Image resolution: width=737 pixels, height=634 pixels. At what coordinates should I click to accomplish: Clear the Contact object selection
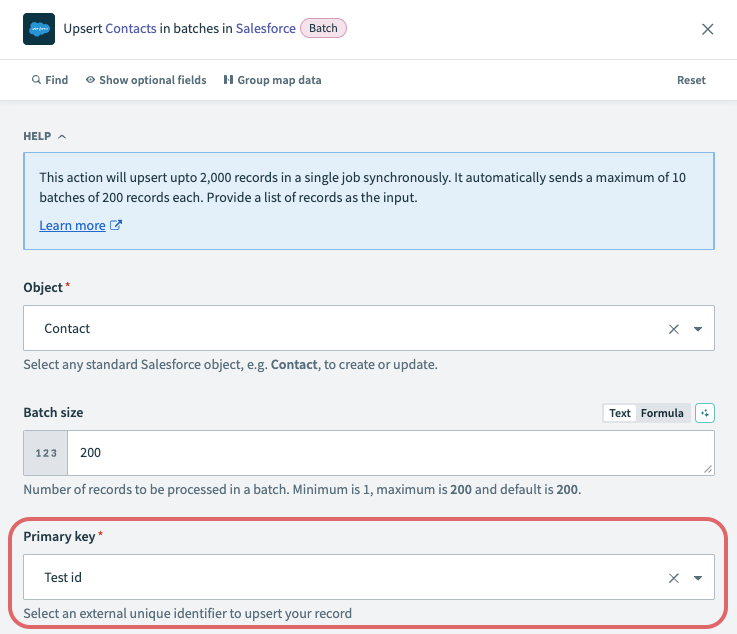point(673,329)
